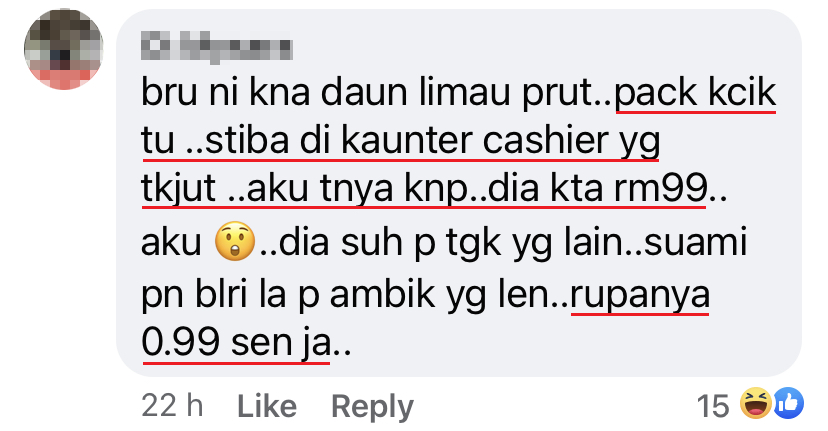Viewport: 828px width, 431px height.
Task: Reply to this comment
Action: pyautogui.click(x=372, y=407)
